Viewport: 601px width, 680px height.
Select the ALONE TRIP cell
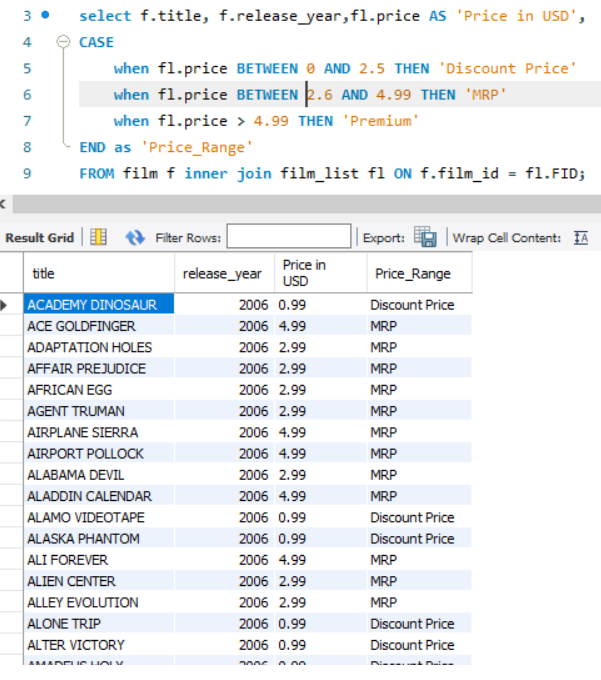99,623
